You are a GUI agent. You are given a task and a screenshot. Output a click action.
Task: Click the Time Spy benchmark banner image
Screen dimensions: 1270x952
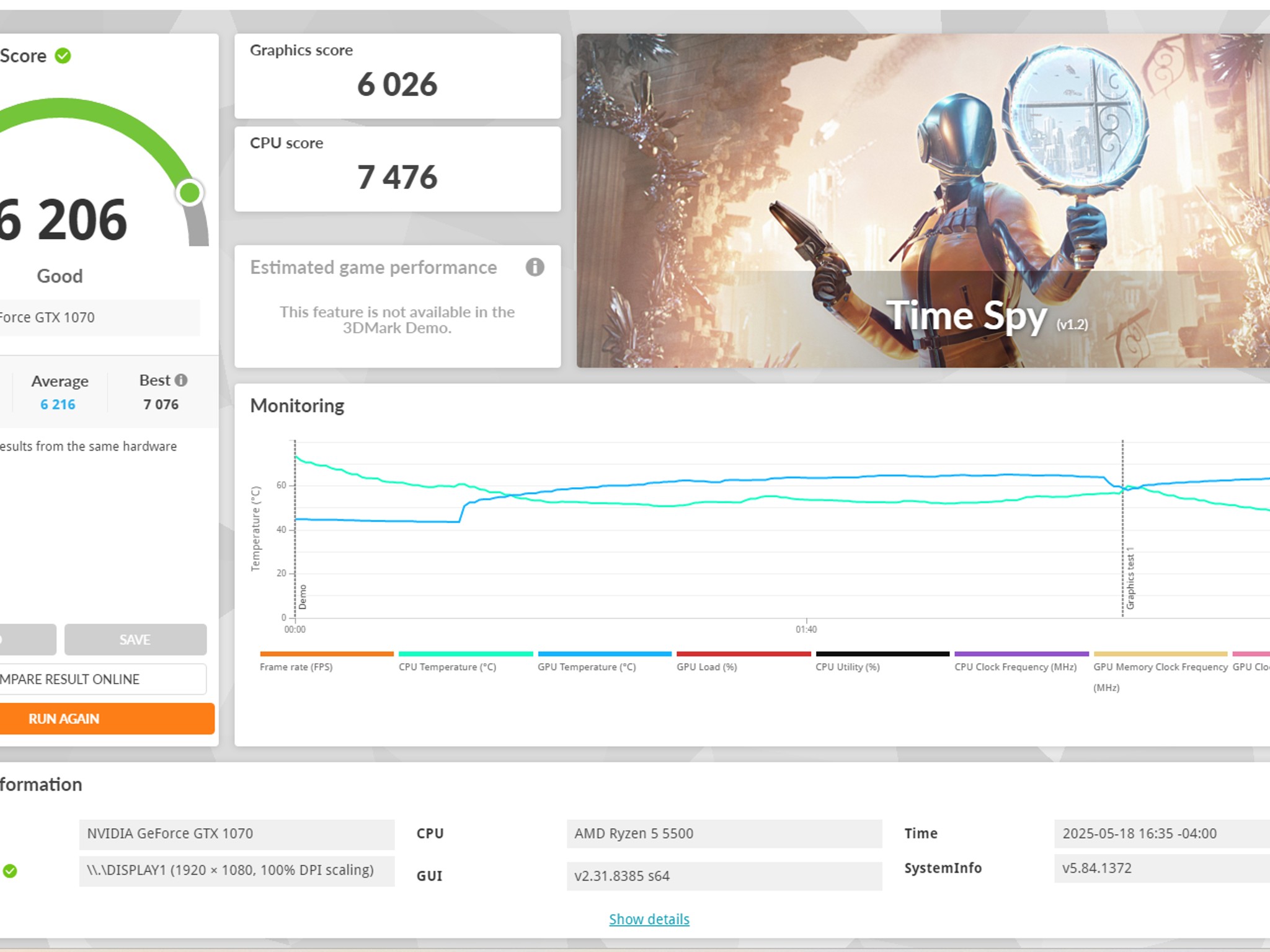[923, 200]
